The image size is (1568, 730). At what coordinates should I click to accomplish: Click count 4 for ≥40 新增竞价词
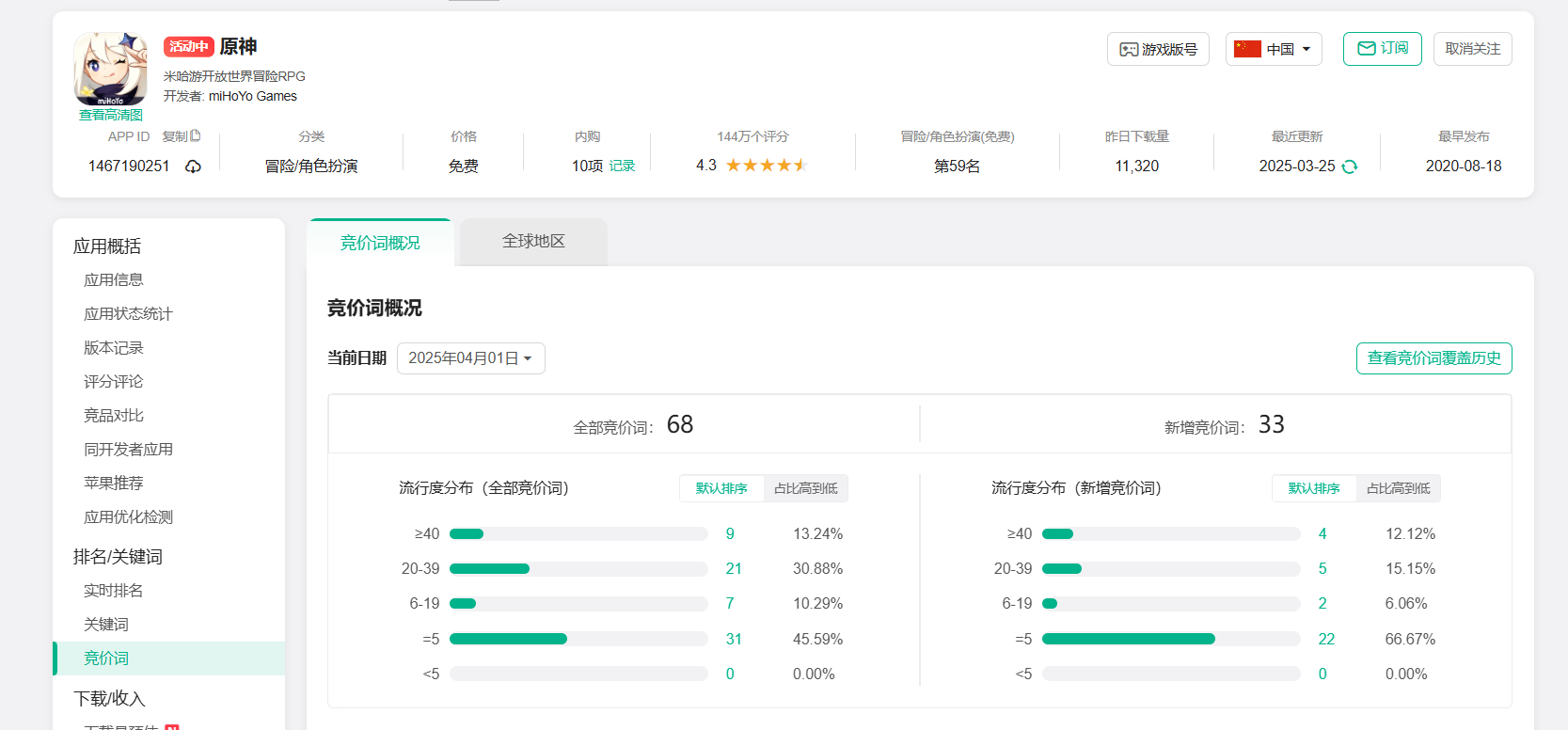coord(1323,534)
